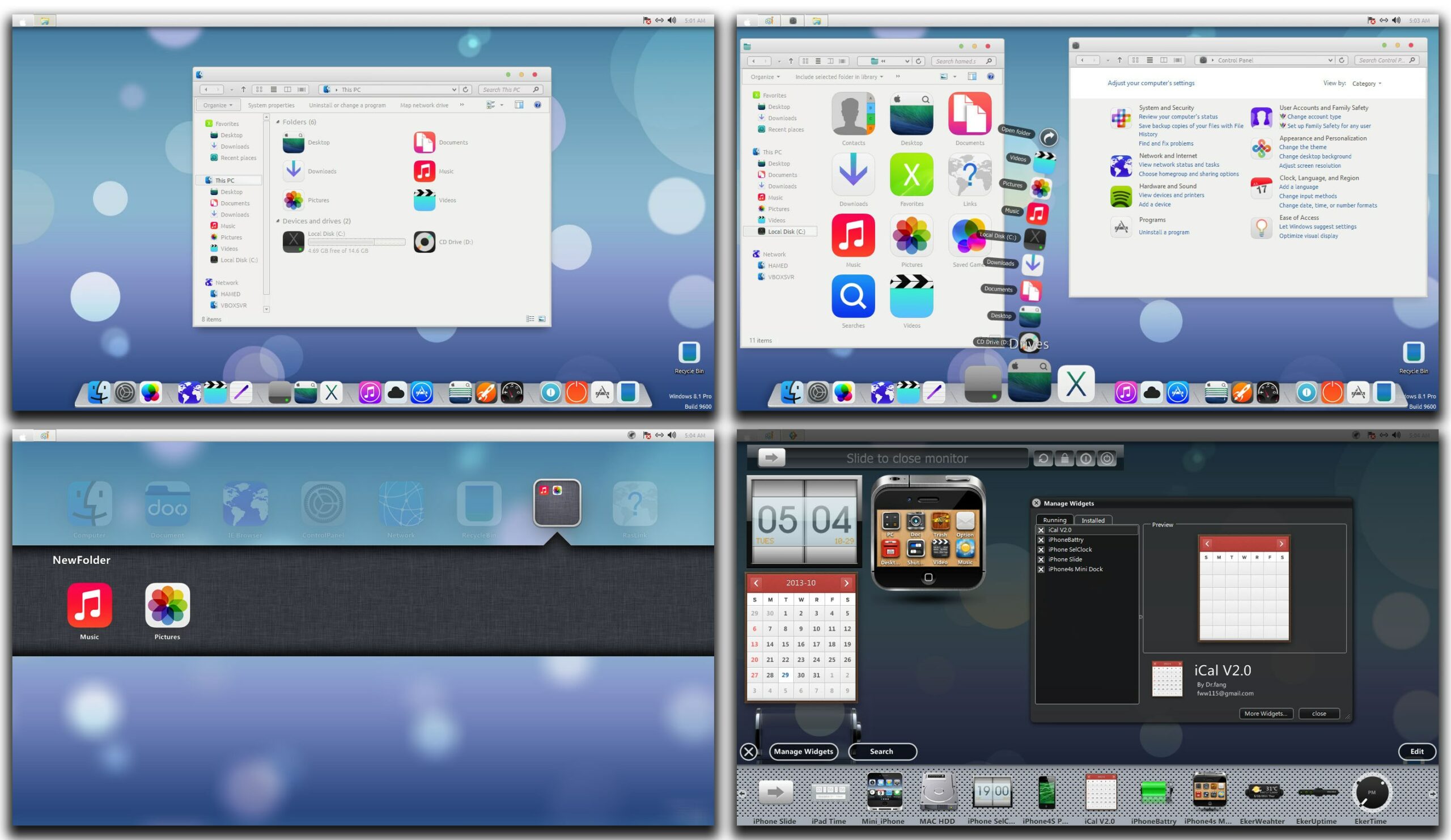Click Local Disk (C:) capacity bar
Screen dimensions: 1451x840
click(x=357, y=243)
